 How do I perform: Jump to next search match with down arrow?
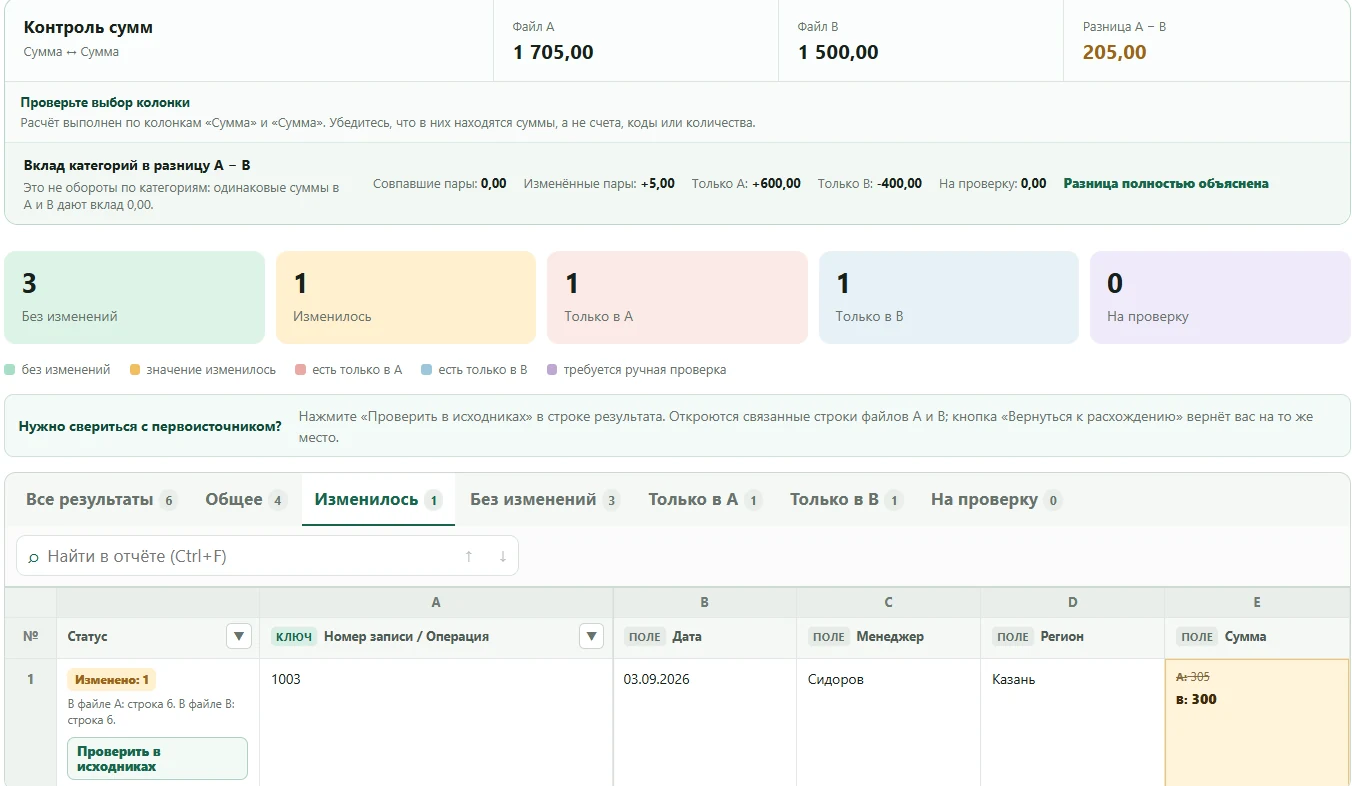click(502, 556)
